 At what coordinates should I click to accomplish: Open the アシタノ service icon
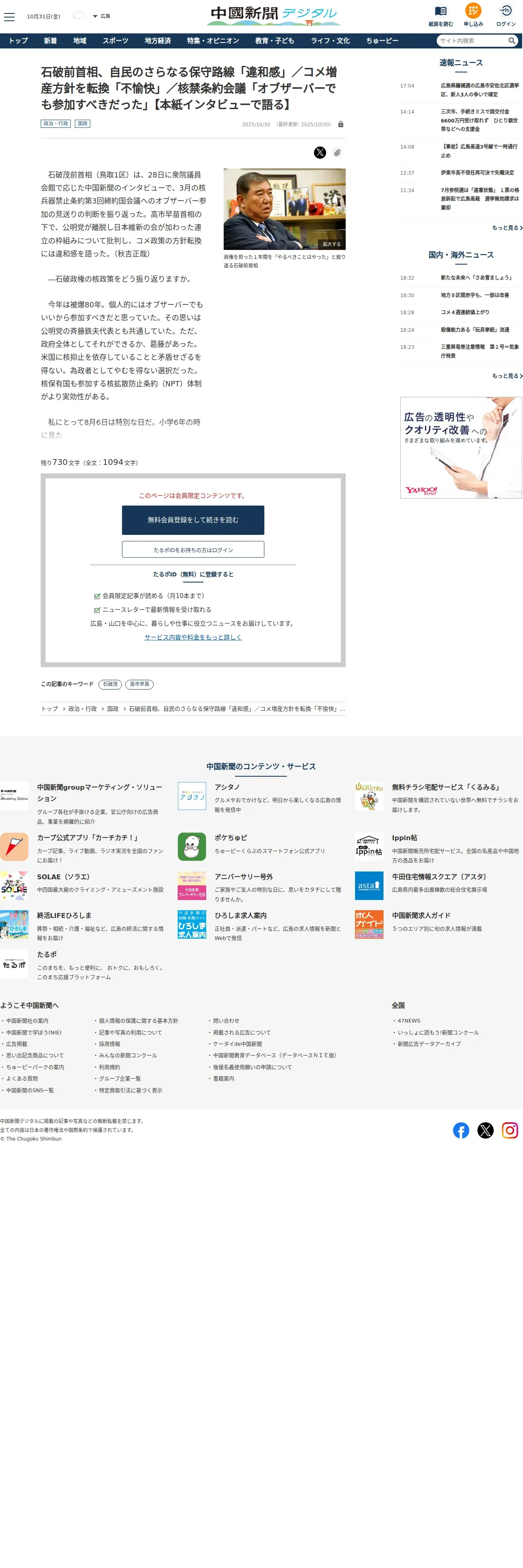pyautogui.click(x=192, y=796)
